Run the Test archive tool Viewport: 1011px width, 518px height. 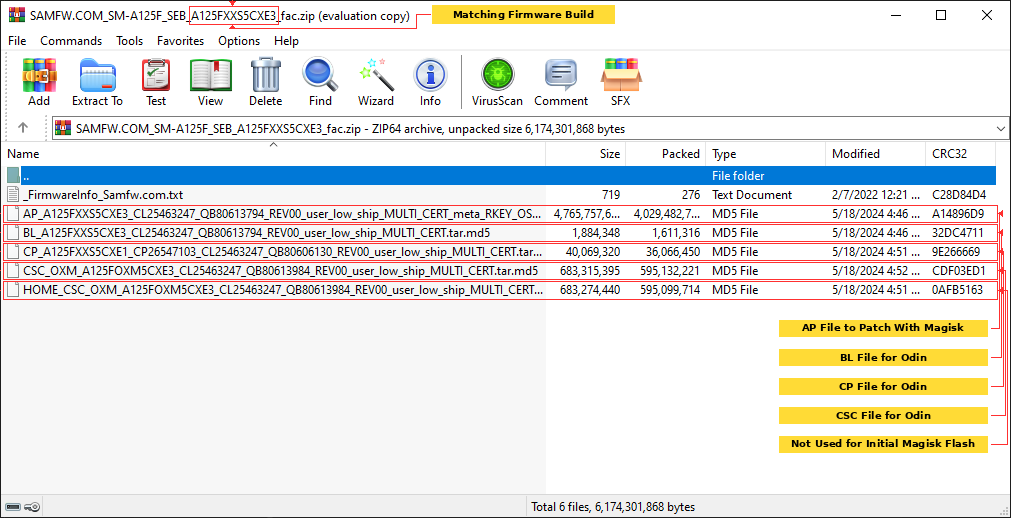[x=156, y=83]
